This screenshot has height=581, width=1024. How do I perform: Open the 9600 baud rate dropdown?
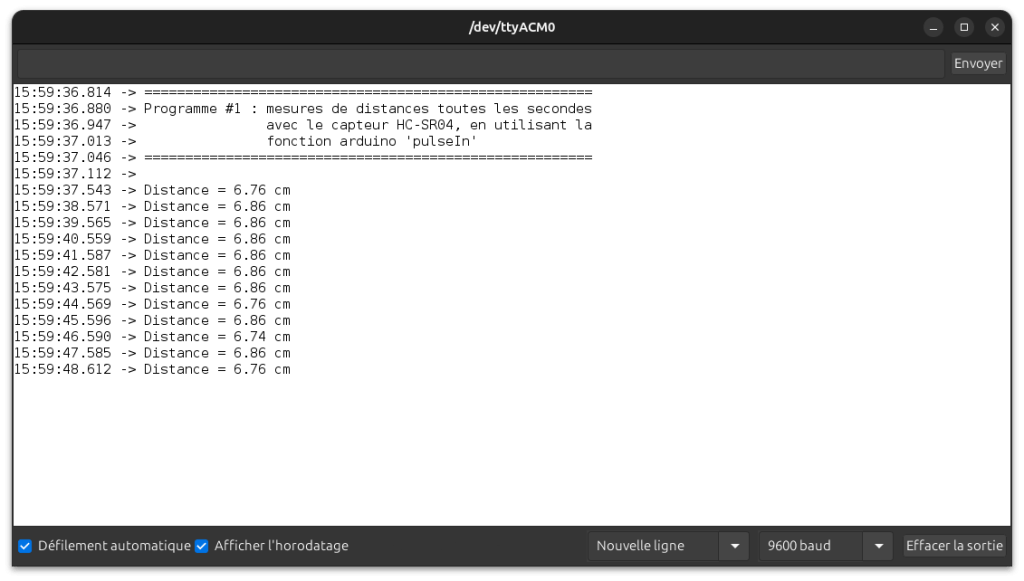[x=825, y=546]
